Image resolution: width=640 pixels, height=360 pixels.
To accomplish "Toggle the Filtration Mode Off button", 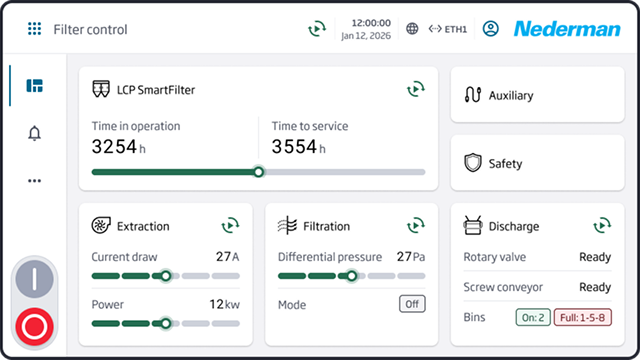I will (412, 304).
